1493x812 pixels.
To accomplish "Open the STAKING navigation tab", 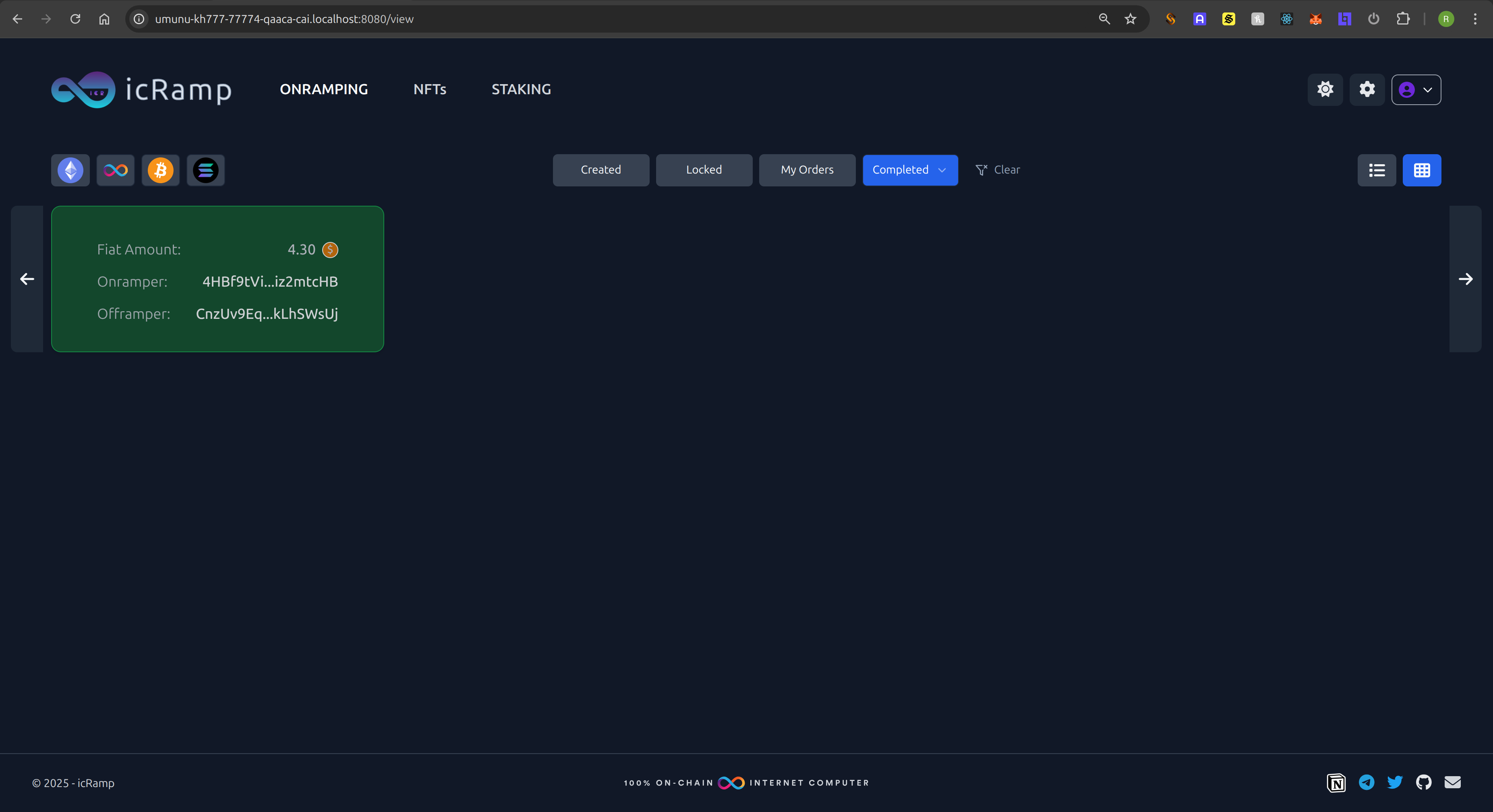I will (521, 89).
